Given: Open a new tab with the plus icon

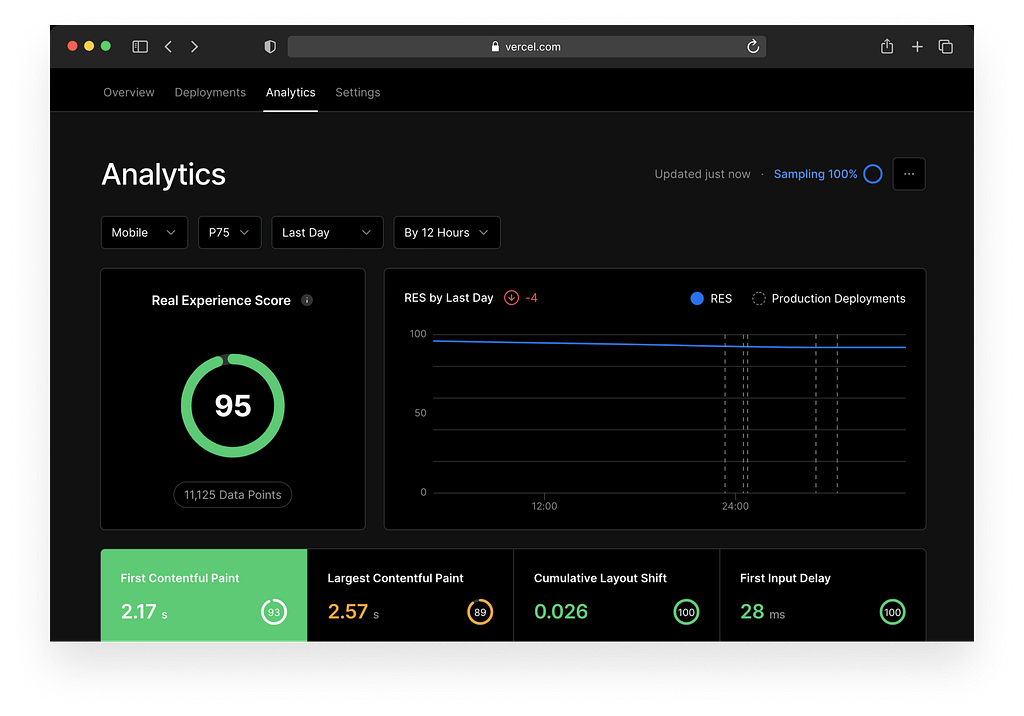Looking at the screenshot, I should click(x=917, y=46).
